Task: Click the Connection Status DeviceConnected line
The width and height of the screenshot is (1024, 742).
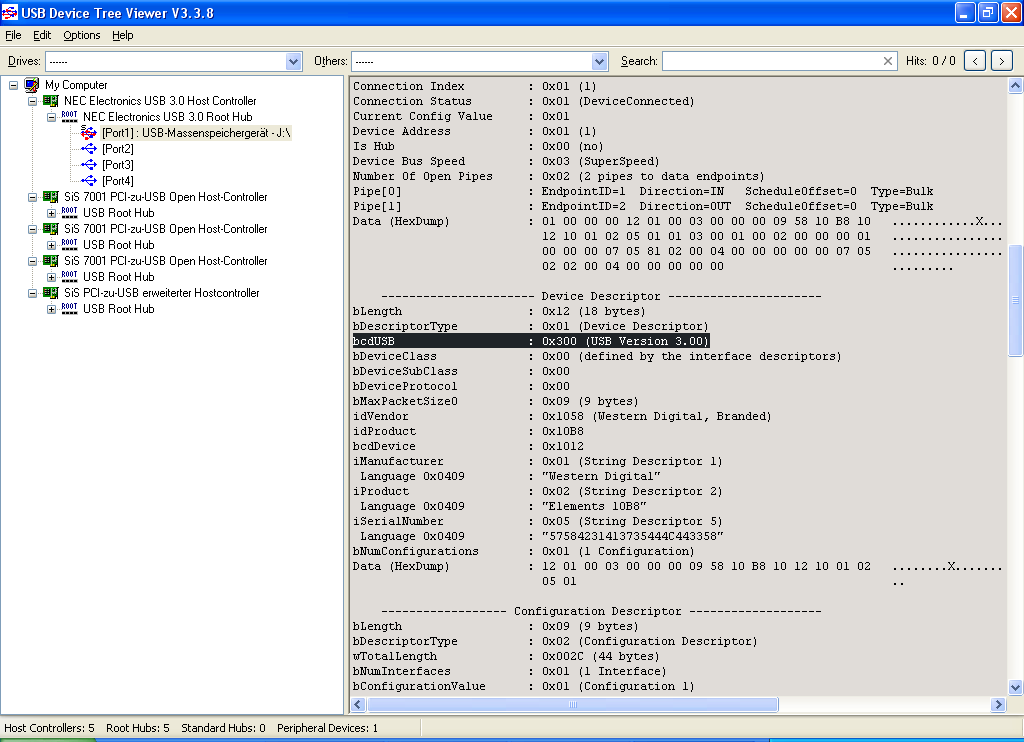Action: (x=523, y=101)
